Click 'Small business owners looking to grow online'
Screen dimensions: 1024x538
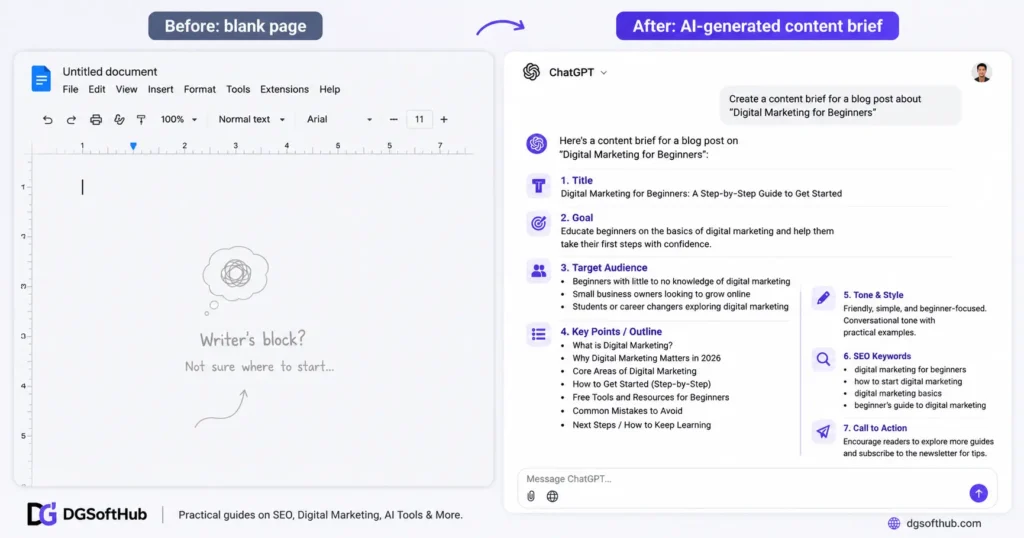tap(662, 294)
